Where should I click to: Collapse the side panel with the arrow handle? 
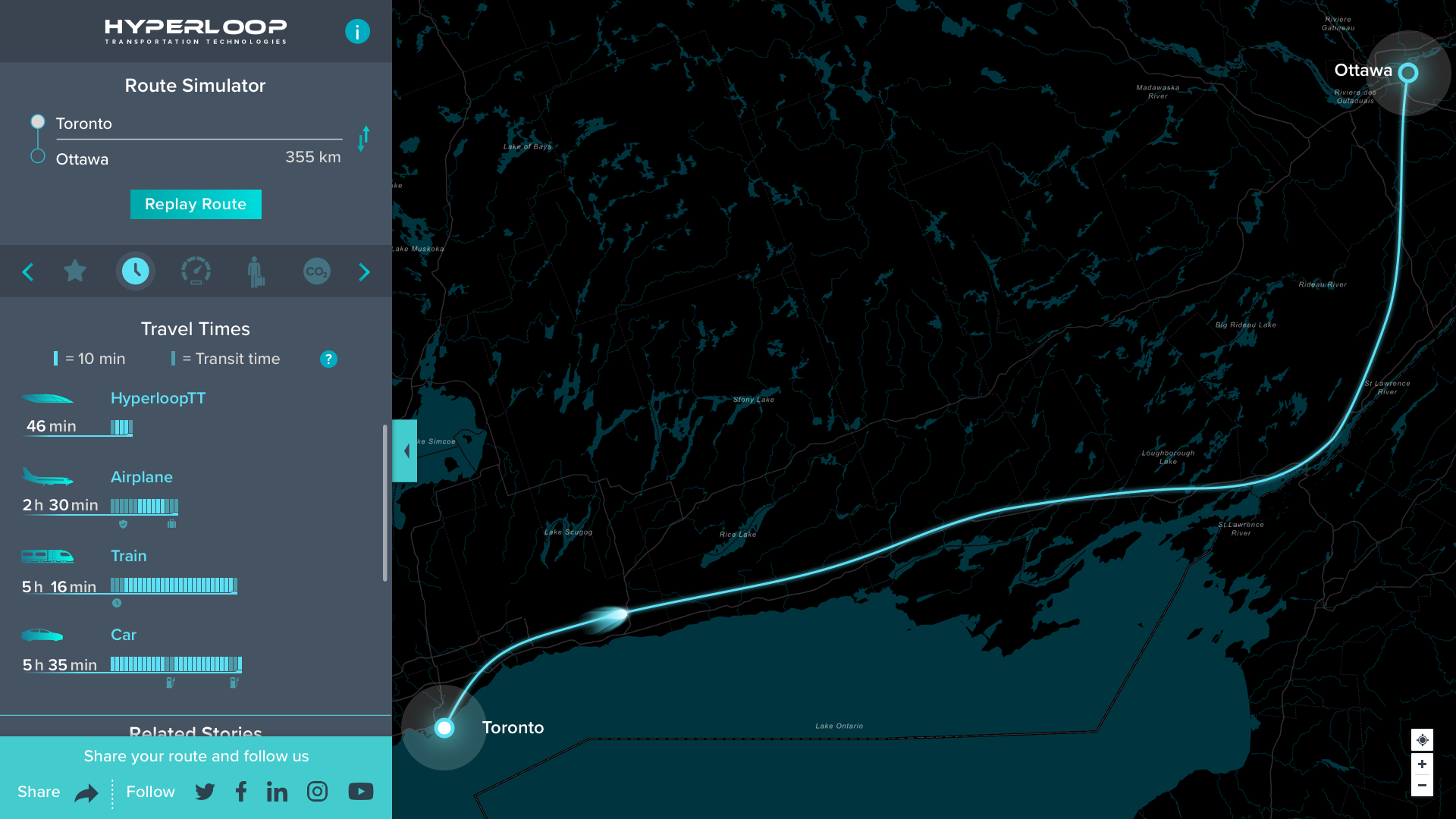406,450
